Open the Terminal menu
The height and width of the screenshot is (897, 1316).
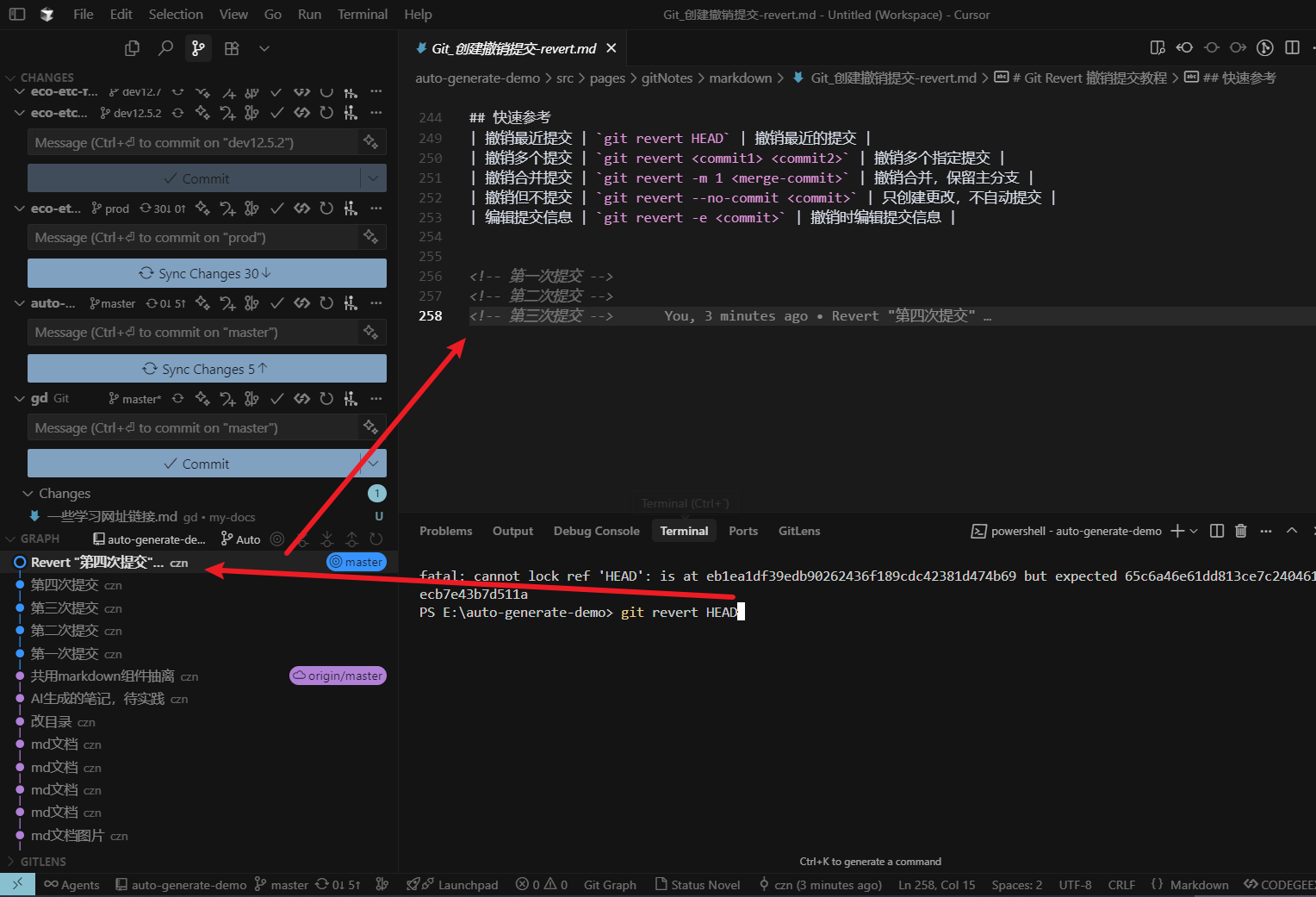click(363, 15)
